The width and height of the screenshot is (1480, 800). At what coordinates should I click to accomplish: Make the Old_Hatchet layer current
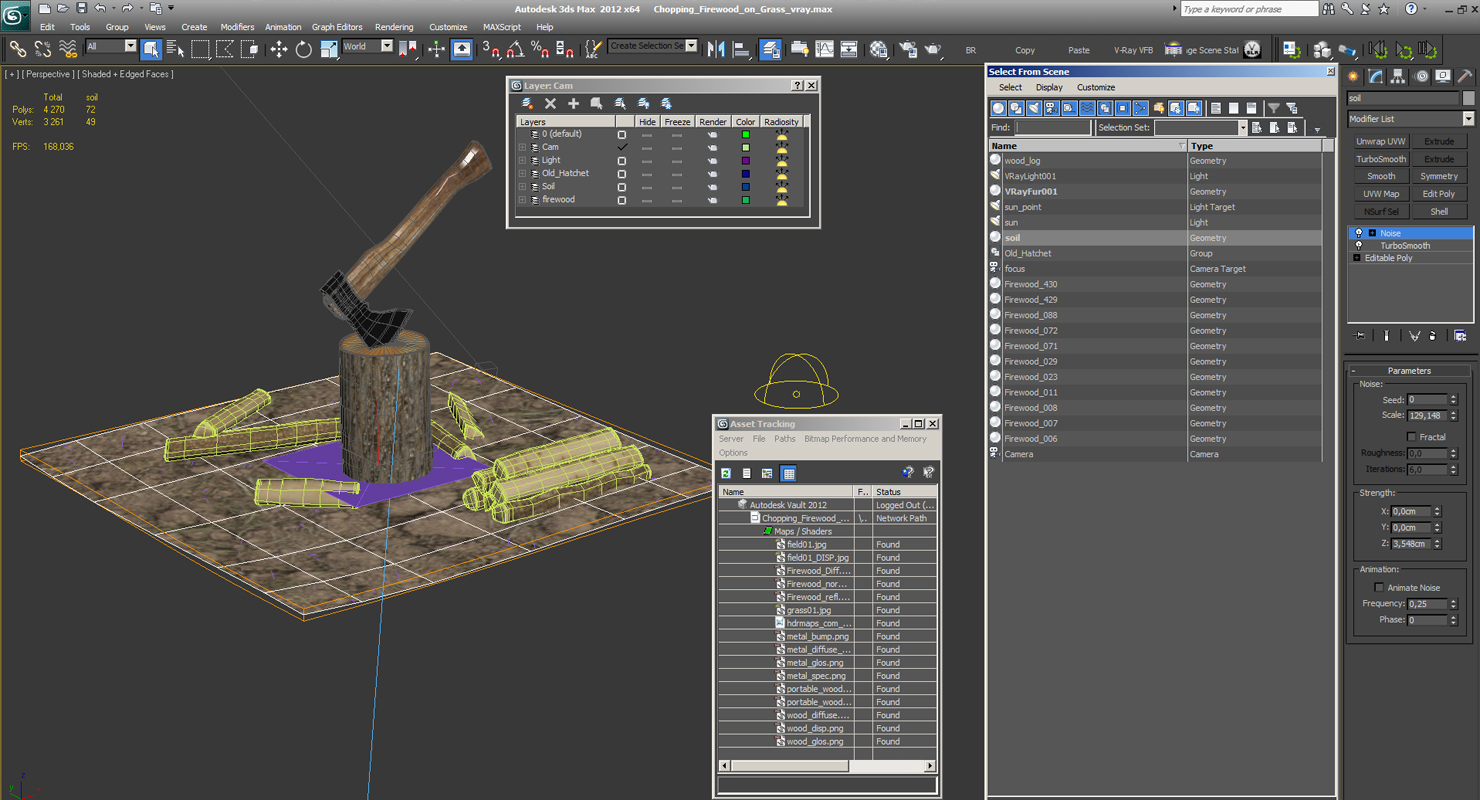click(x=621, y=173)
